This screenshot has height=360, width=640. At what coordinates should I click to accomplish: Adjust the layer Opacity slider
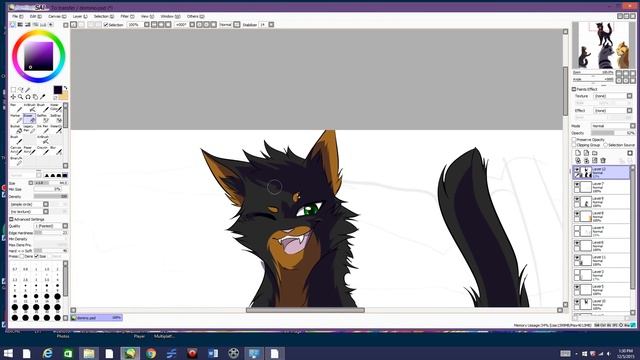[613, 133]
